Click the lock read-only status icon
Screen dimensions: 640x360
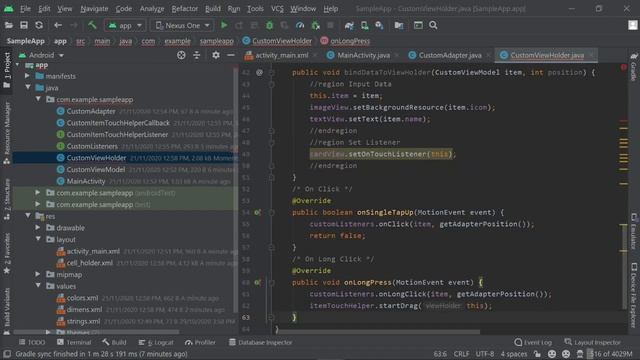coord(538,354)
